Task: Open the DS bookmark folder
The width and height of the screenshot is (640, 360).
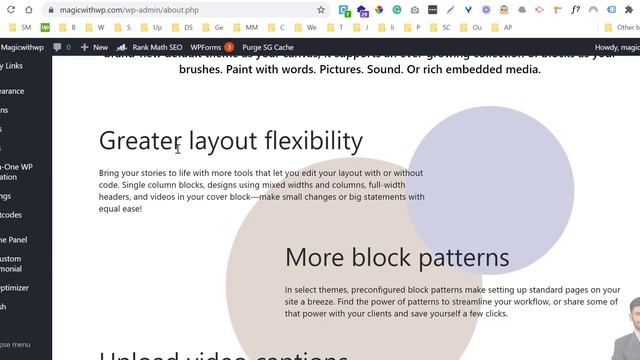Action: (182, 27)
